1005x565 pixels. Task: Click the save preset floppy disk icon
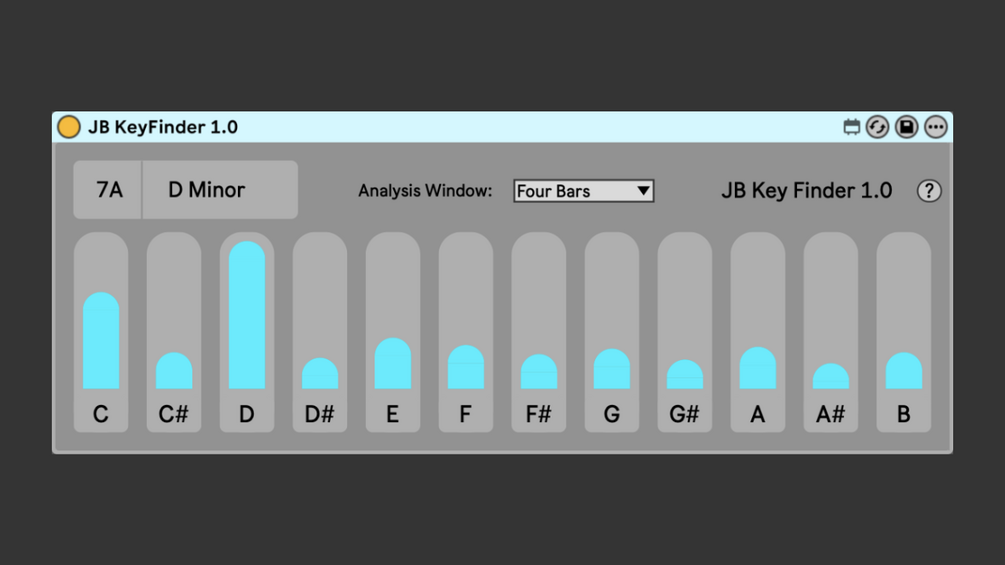906,127
